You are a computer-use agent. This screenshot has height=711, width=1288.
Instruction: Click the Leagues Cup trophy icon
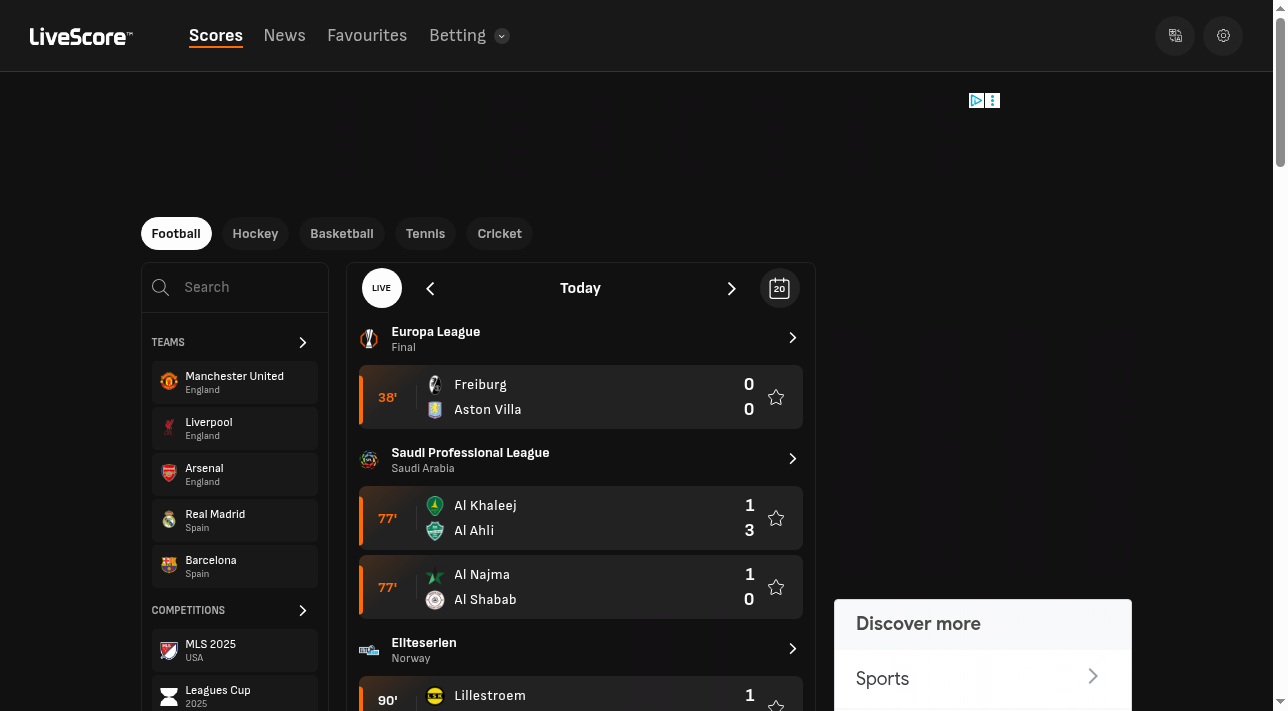click(x=169, y=696)
